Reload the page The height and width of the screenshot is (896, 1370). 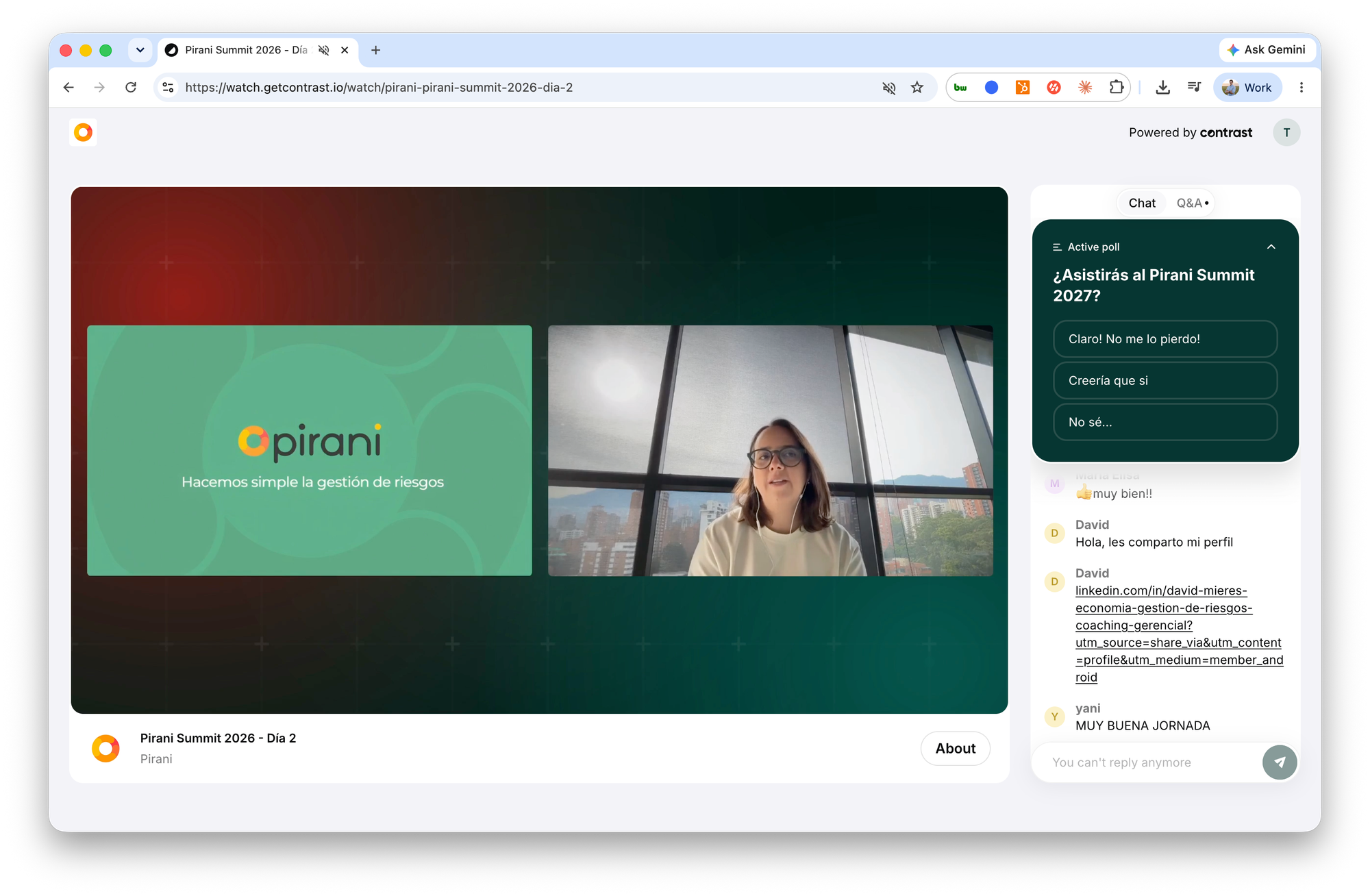(x=131, y=87)
